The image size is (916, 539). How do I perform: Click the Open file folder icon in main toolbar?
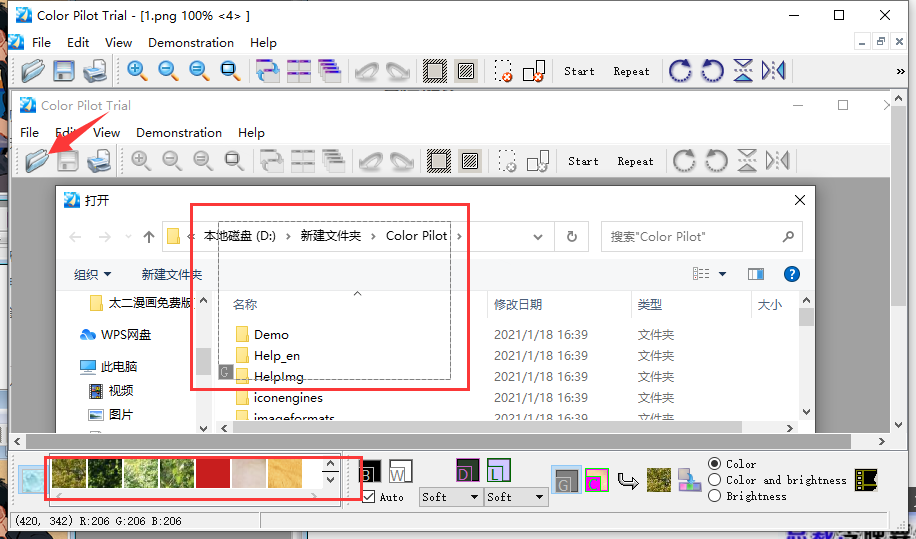33,71
